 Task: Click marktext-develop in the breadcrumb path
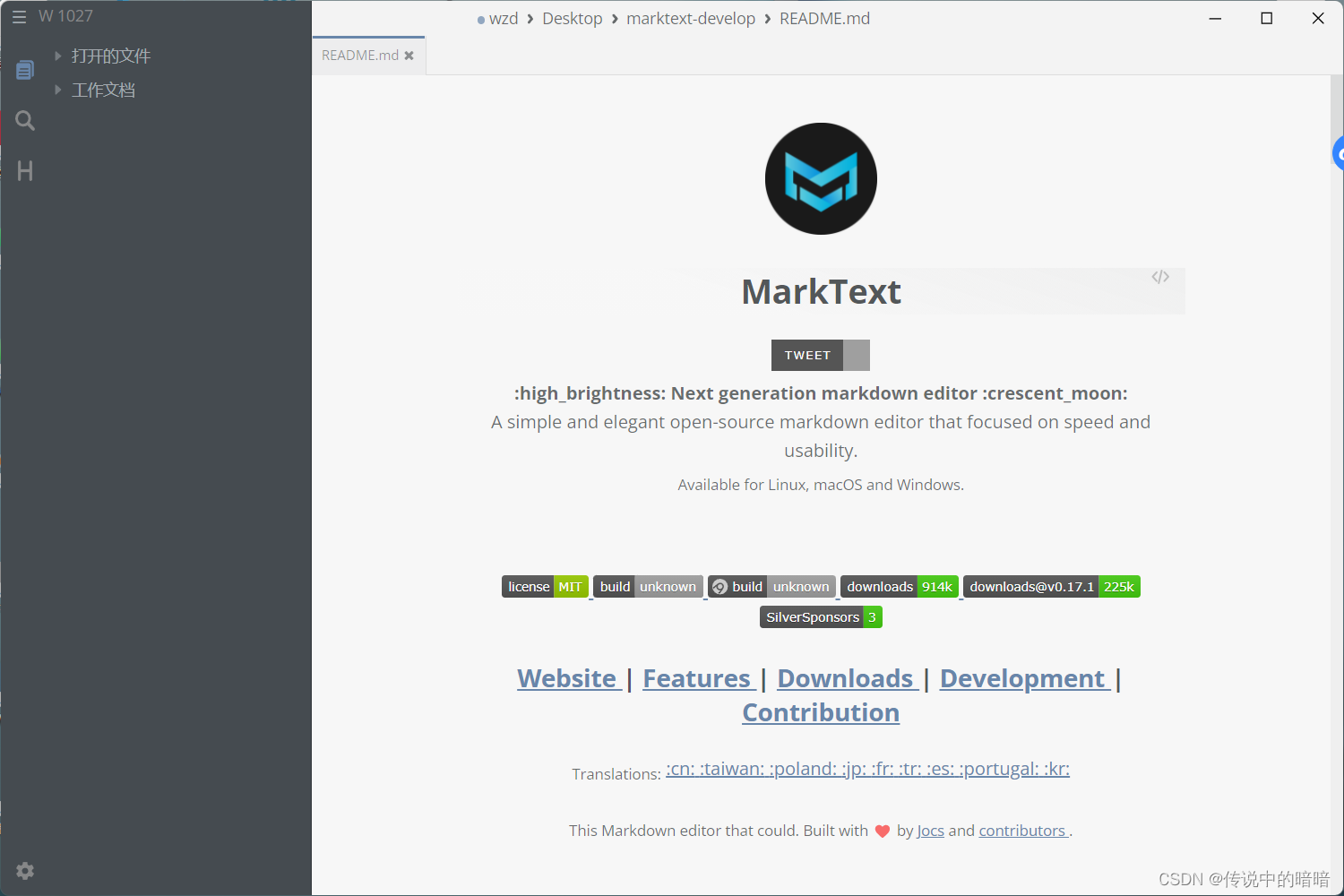(691, 18)
